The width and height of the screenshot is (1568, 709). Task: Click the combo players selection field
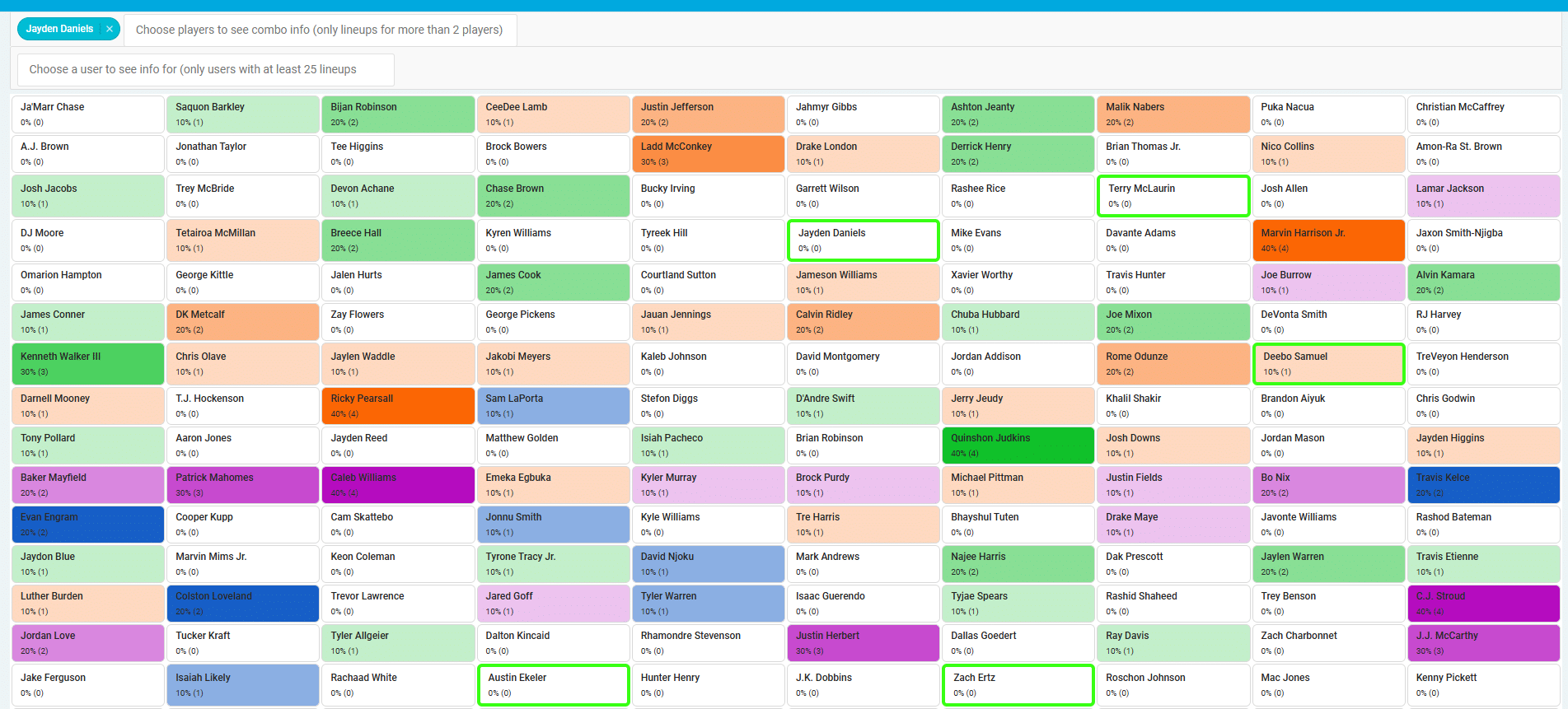319,30
